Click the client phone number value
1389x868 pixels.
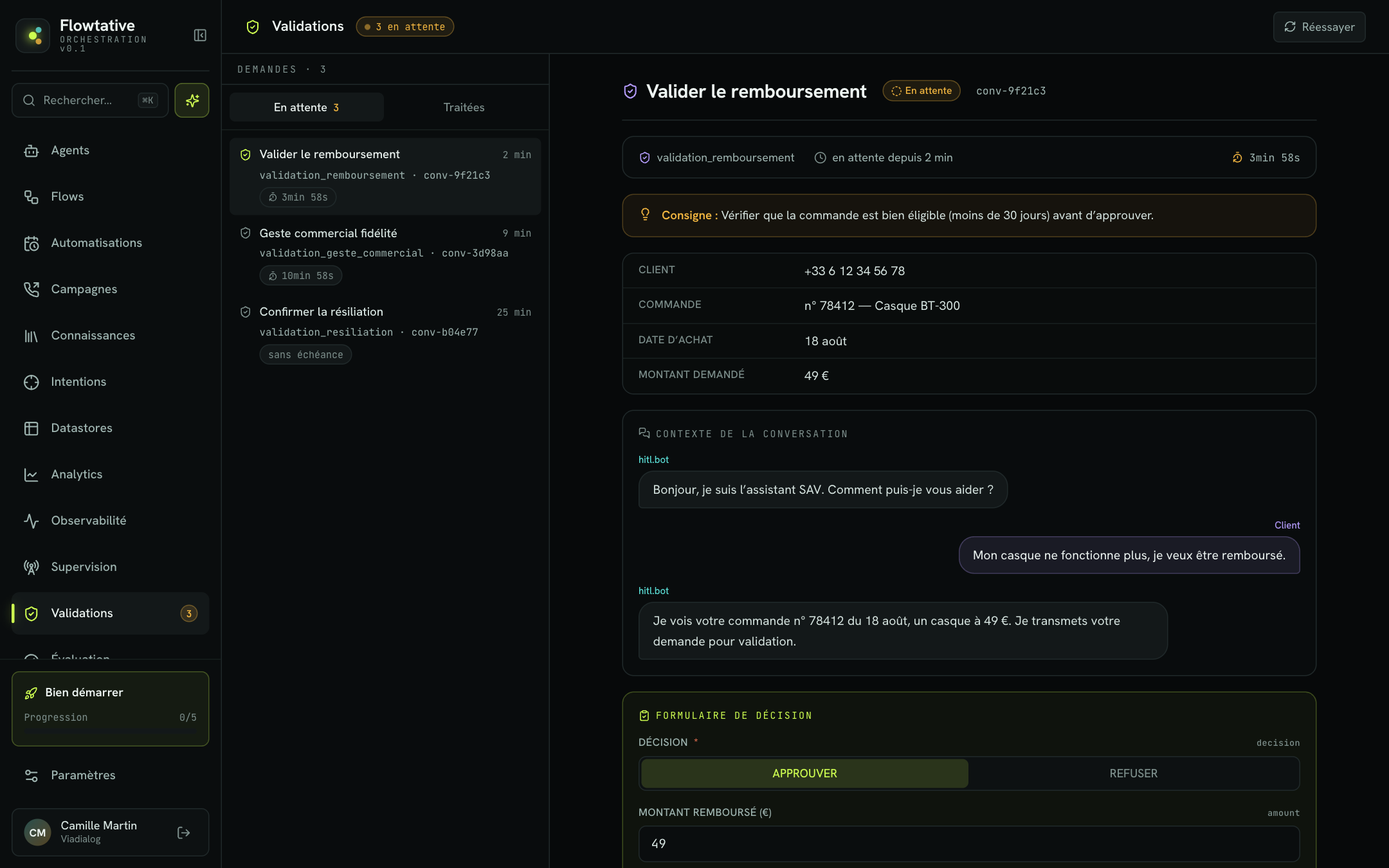[x=854, y=271]
